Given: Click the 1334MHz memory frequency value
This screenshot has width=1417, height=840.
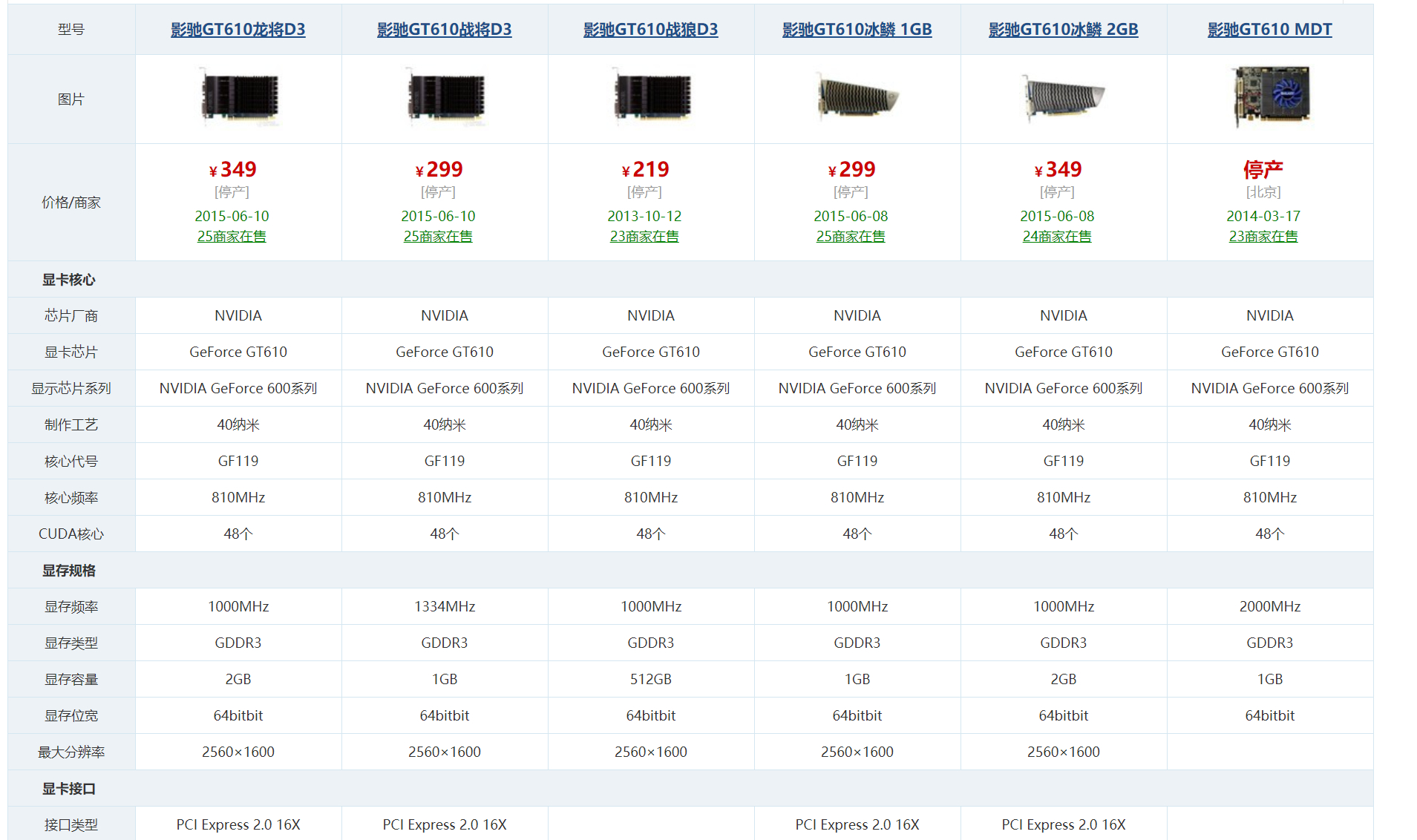Looking at the screenshot, I should coord(445,606).
